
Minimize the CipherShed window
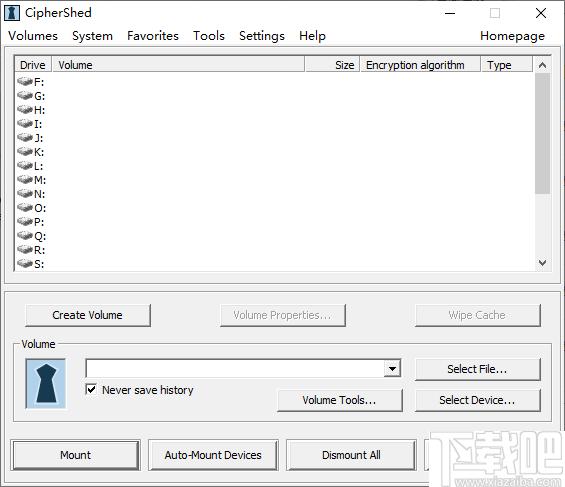tap(450, 13)
